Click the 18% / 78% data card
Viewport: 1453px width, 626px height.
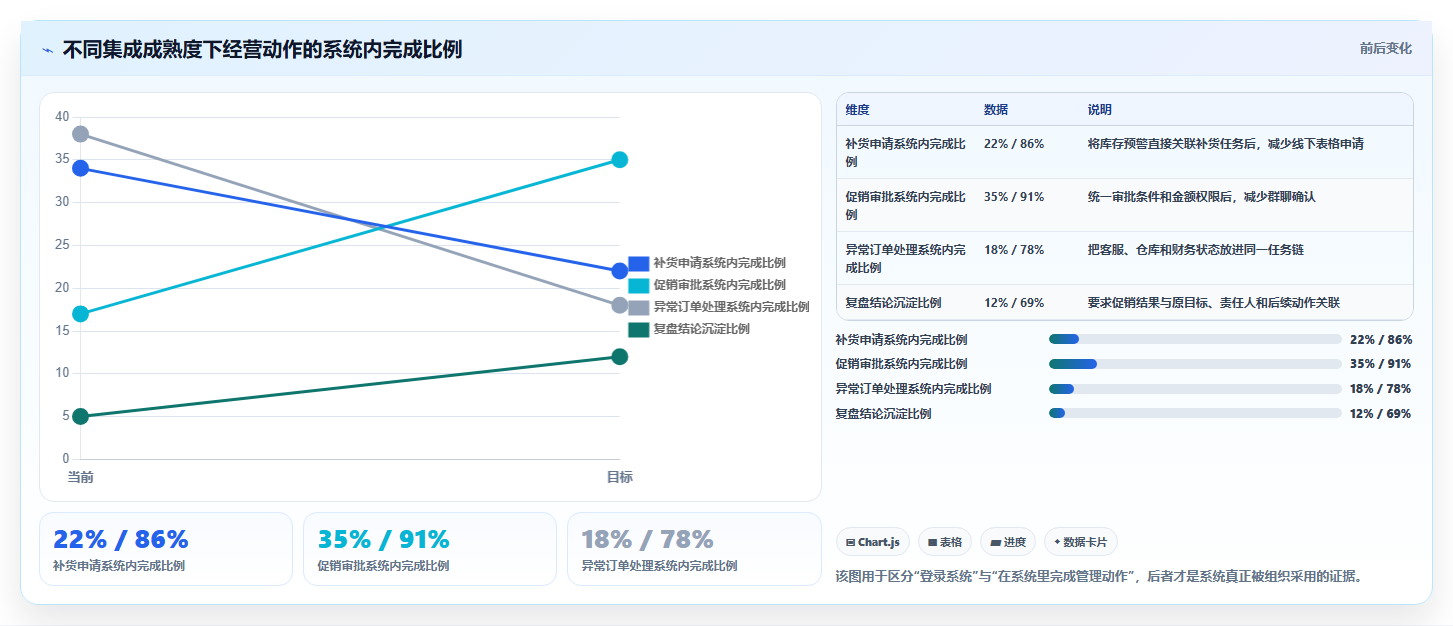point(694,549)
